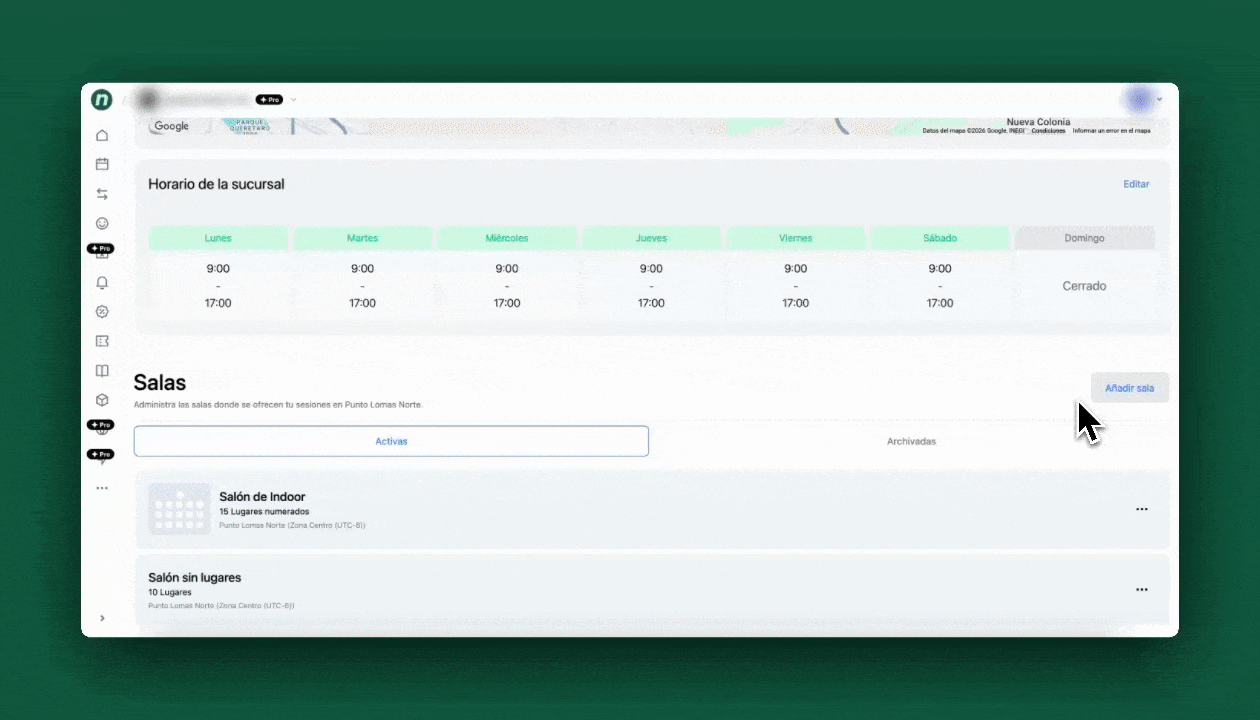Select the Miércoles day header

pos(507,238)
